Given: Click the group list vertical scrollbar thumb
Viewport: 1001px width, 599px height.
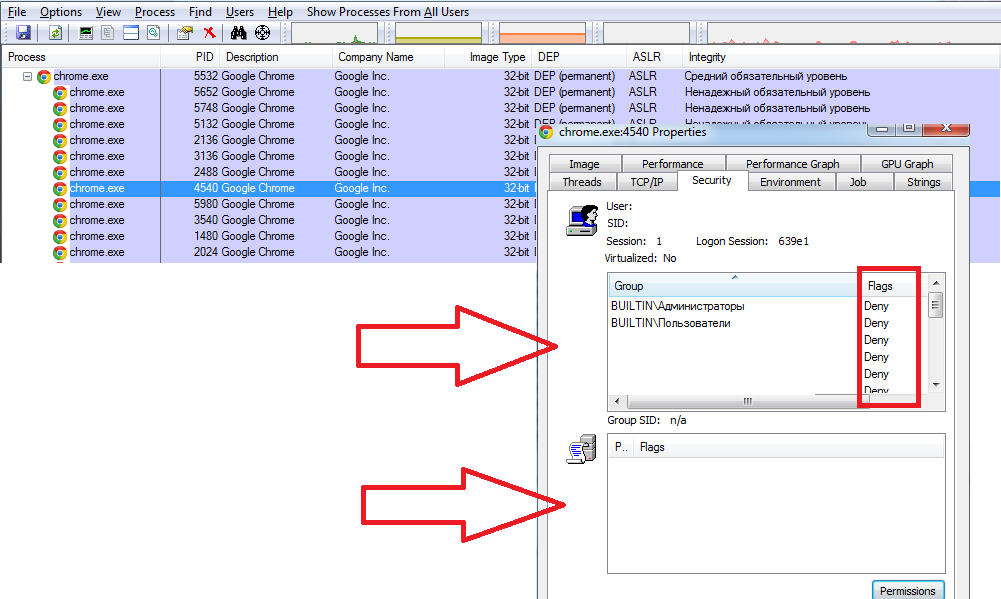Looking at the screenshot, I should (x=936, y=305).
